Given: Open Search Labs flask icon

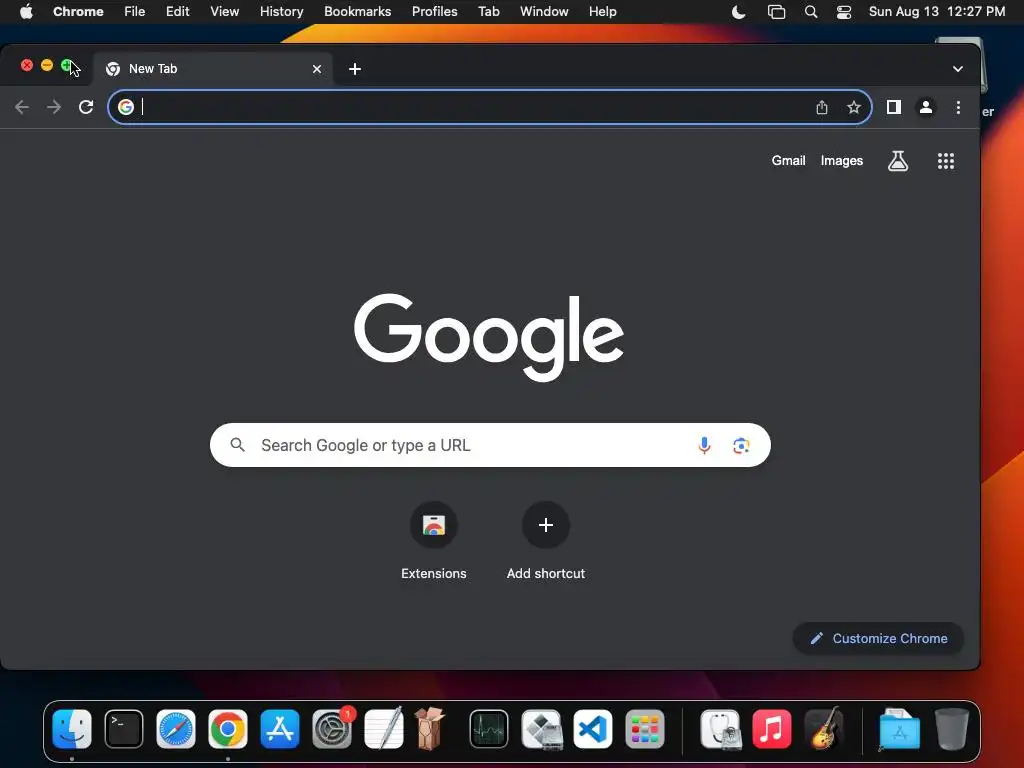Looking at the screenshot, I should point(898,161).
